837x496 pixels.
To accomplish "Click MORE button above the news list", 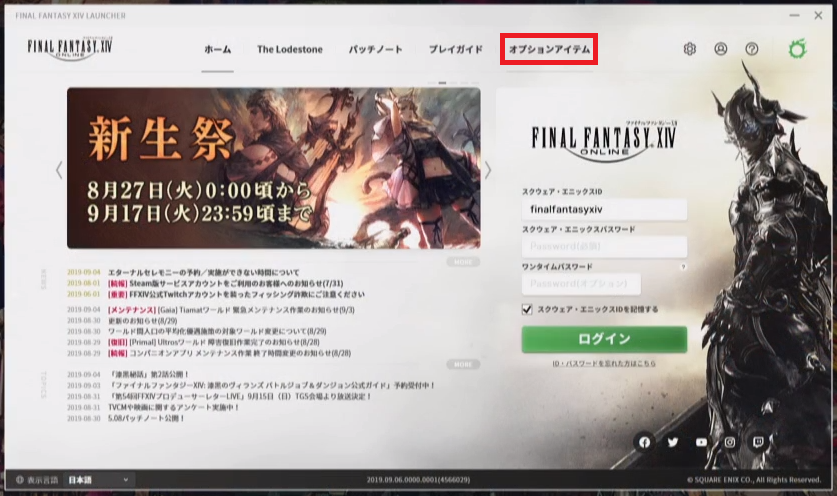I will pos(463,262).
